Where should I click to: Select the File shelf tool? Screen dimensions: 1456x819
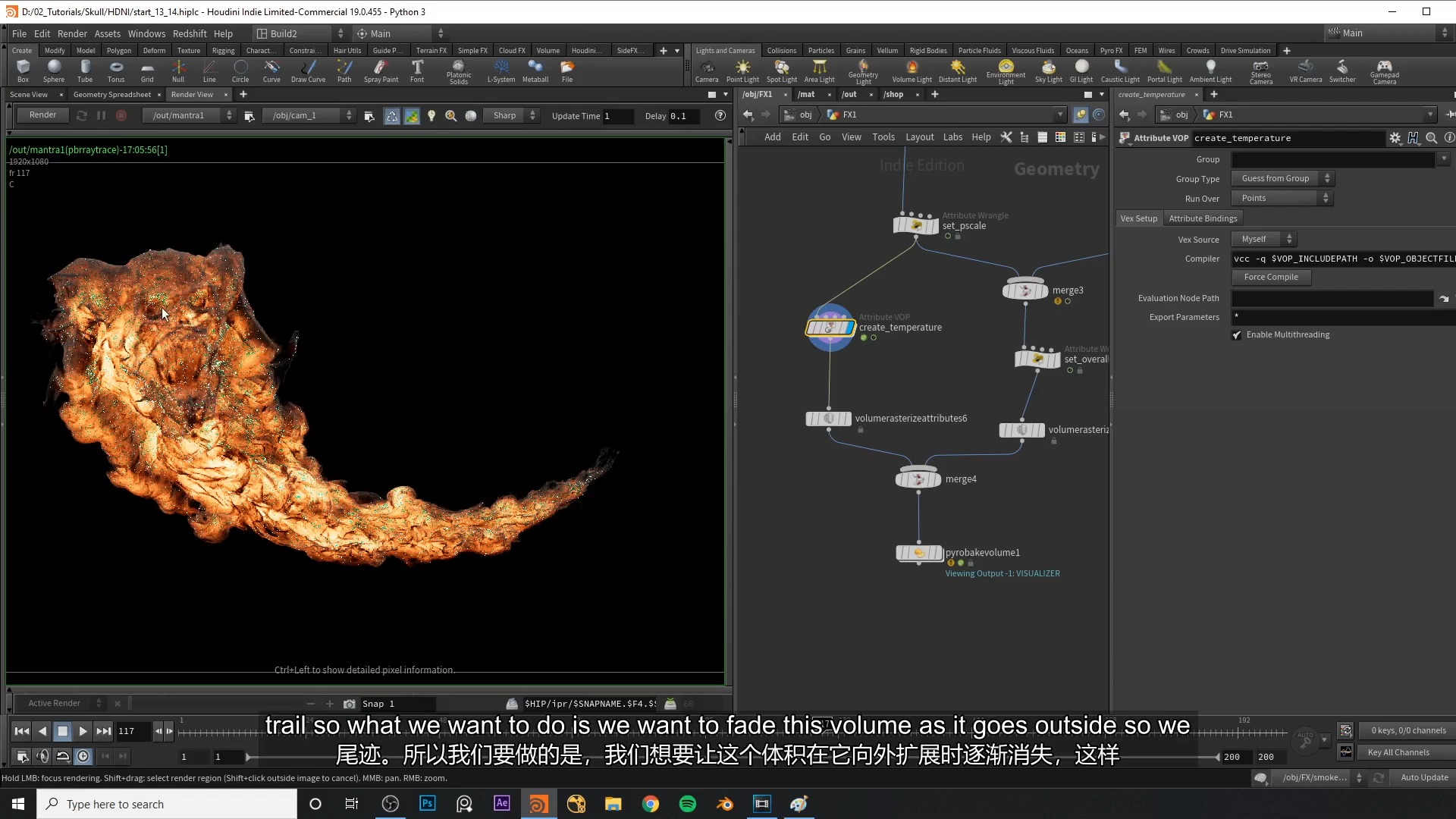tap(567, 71)
